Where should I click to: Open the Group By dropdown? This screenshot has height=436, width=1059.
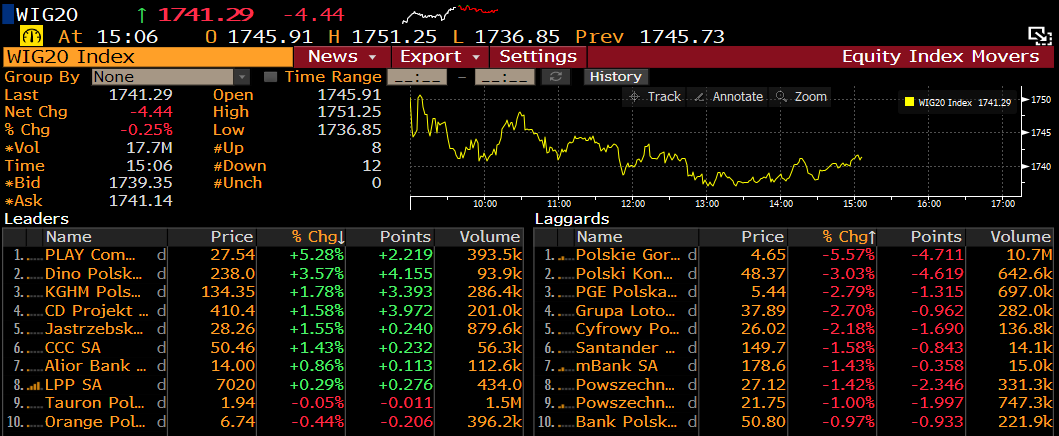(171, 77)
